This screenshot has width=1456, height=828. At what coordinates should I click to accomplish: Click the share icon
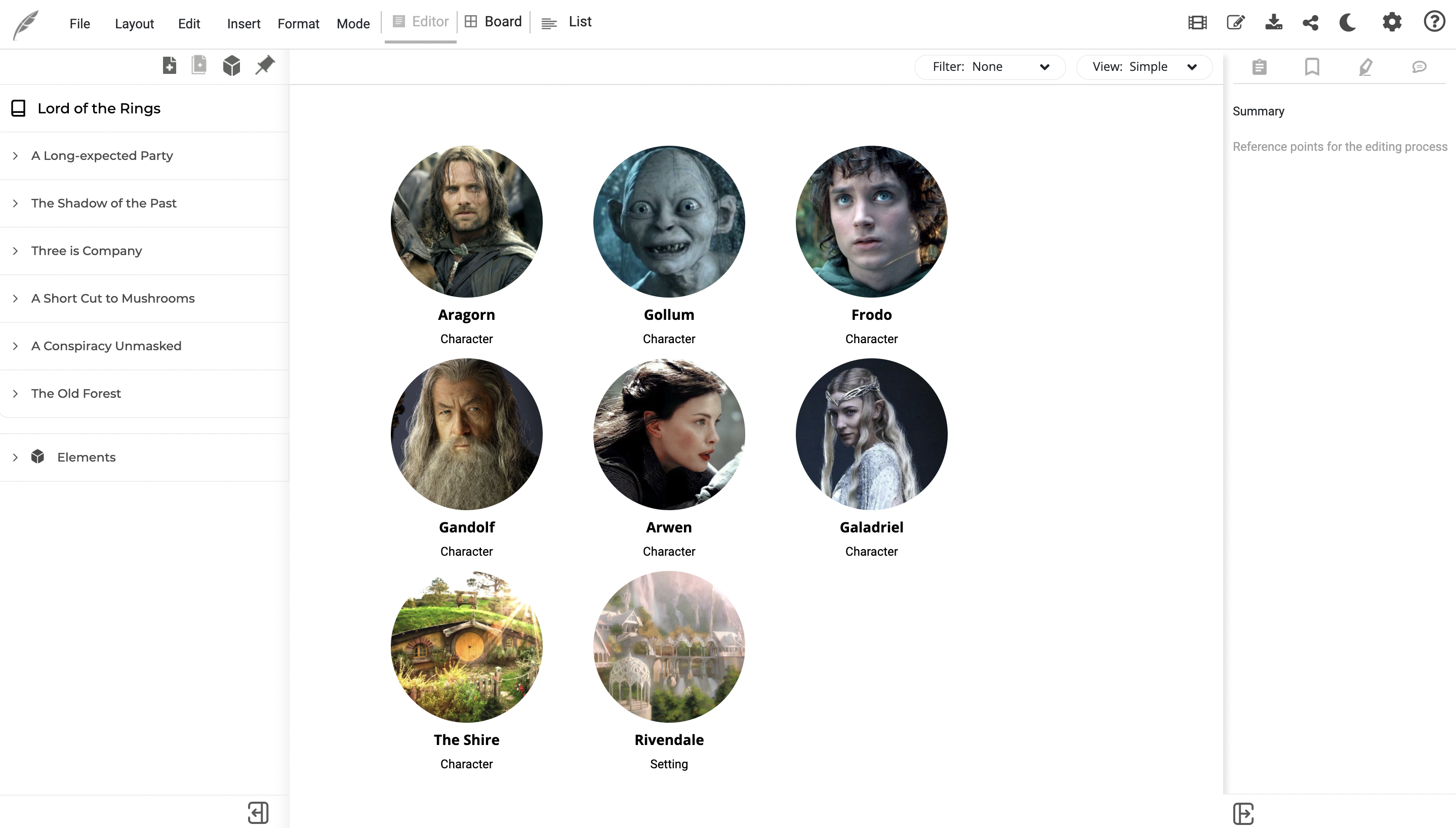click(x=1310, y=23)
